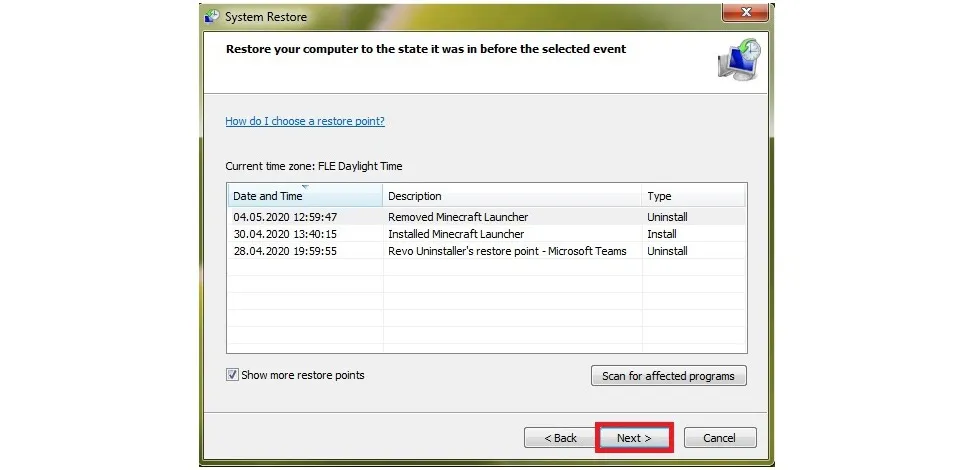
Task: Click Revo Uninstaller's restore point - Microsoft Teams
Action: [507, 251]
